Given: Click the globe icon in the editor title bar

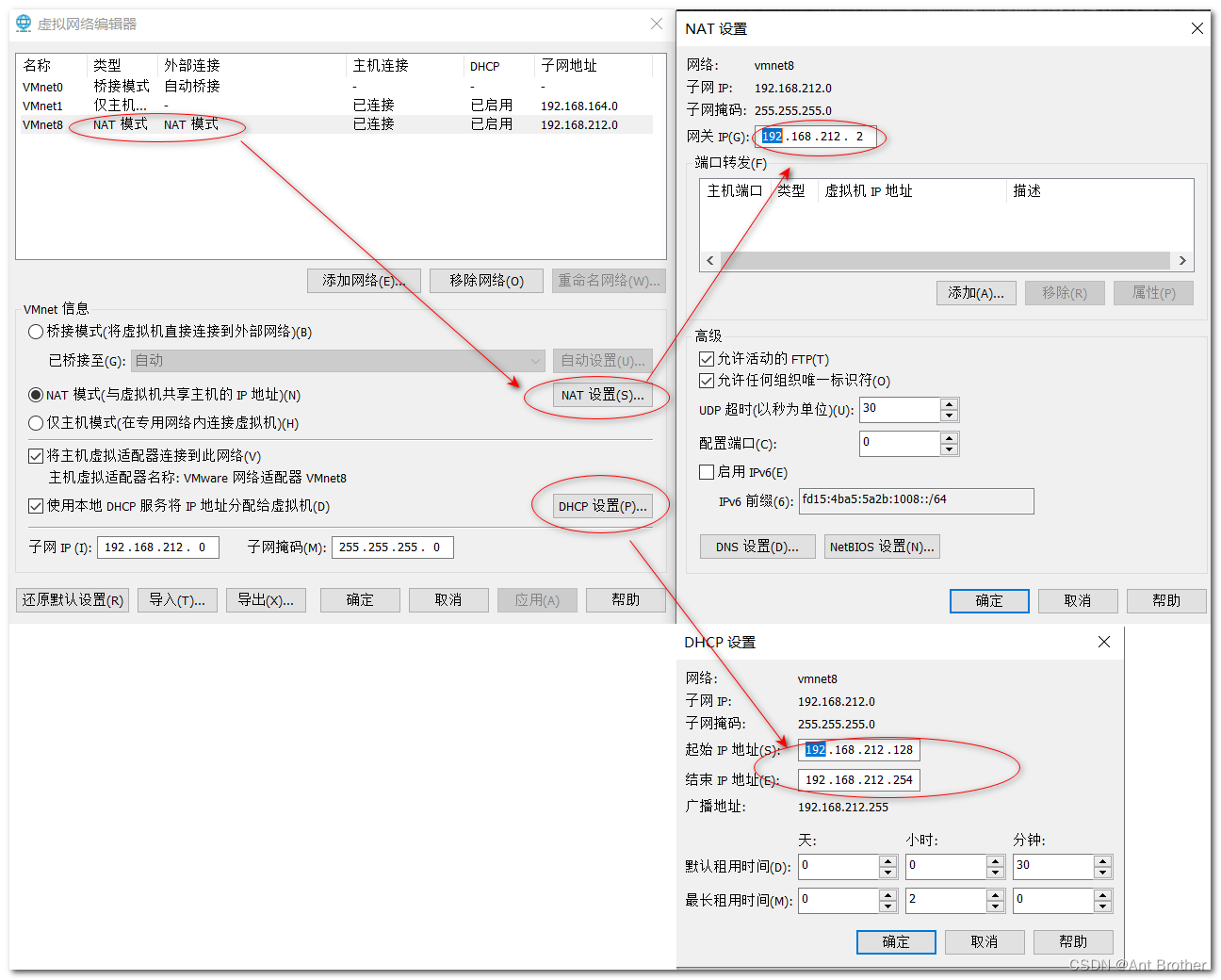Looking at the screenshot, I should pyautogui.click(x=23, y=24).
